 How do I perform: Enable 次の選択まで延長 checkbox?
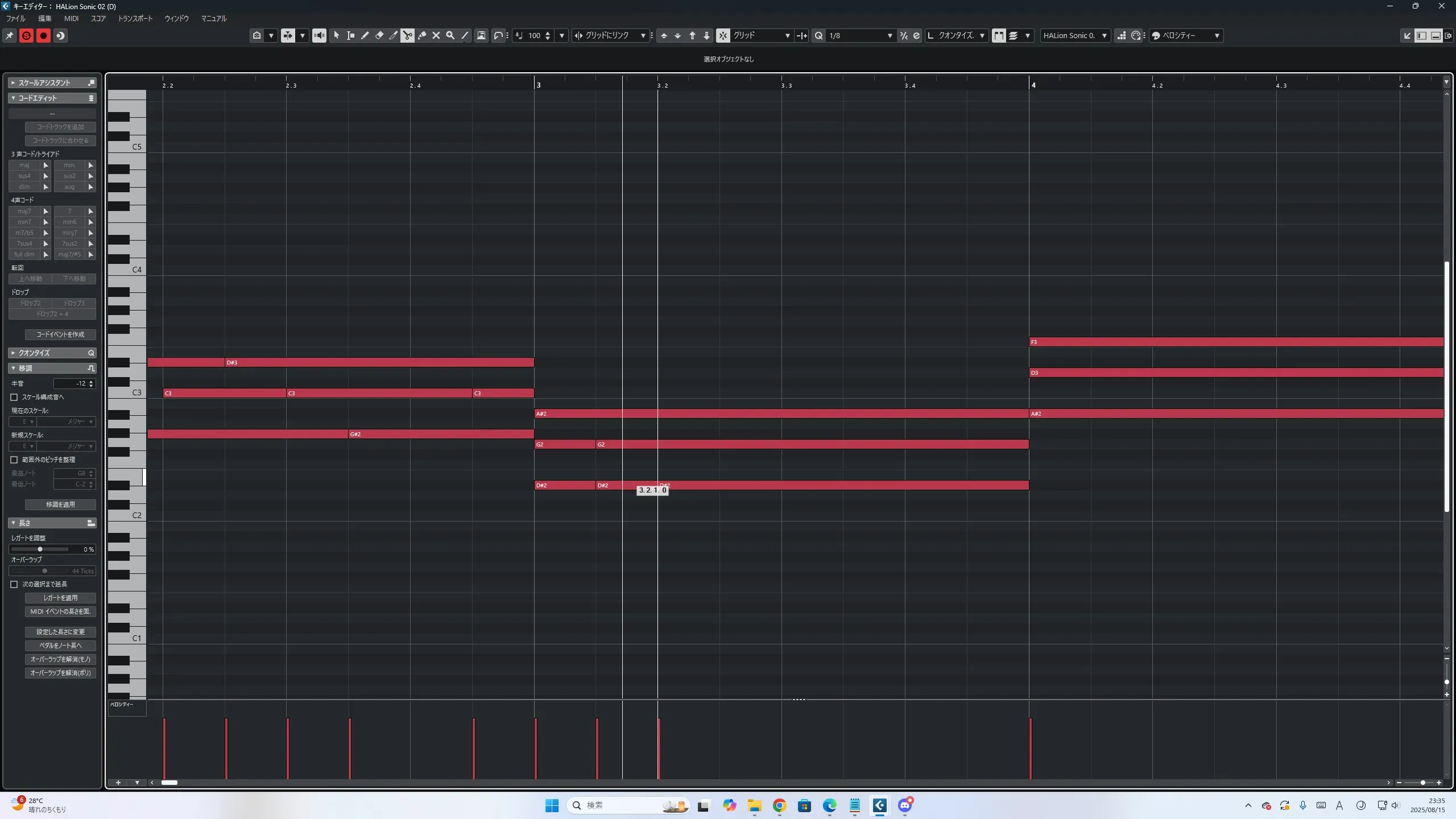point(14,584)
